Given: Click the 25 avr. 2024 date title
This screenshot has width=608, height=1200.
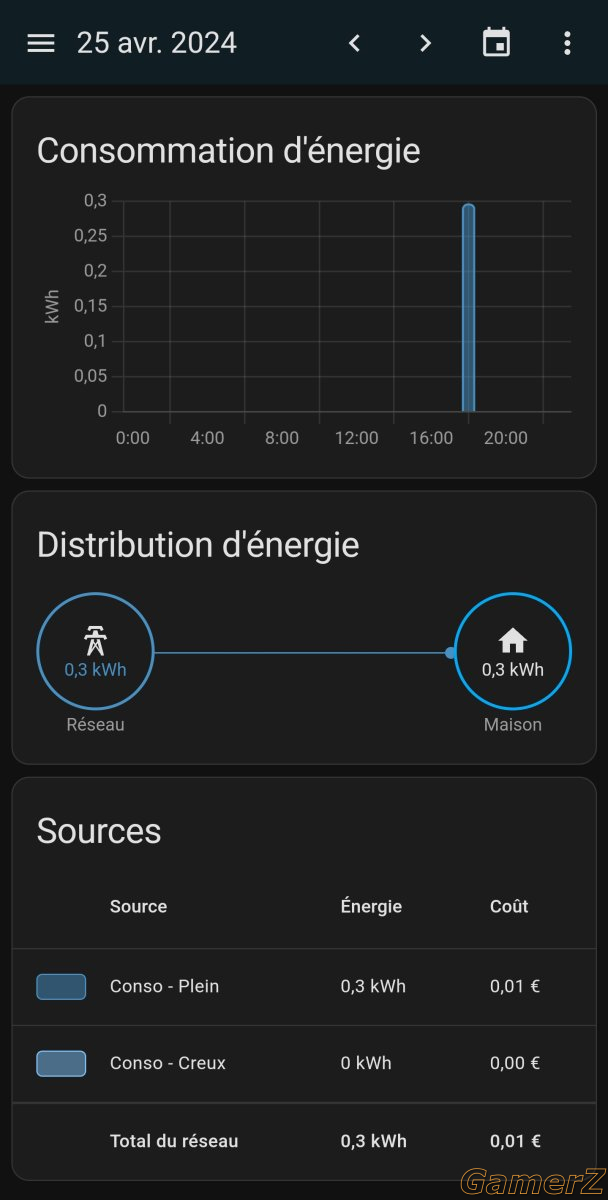Looking at the screenshot, I should pyautogui.click(x=157, y=43).
